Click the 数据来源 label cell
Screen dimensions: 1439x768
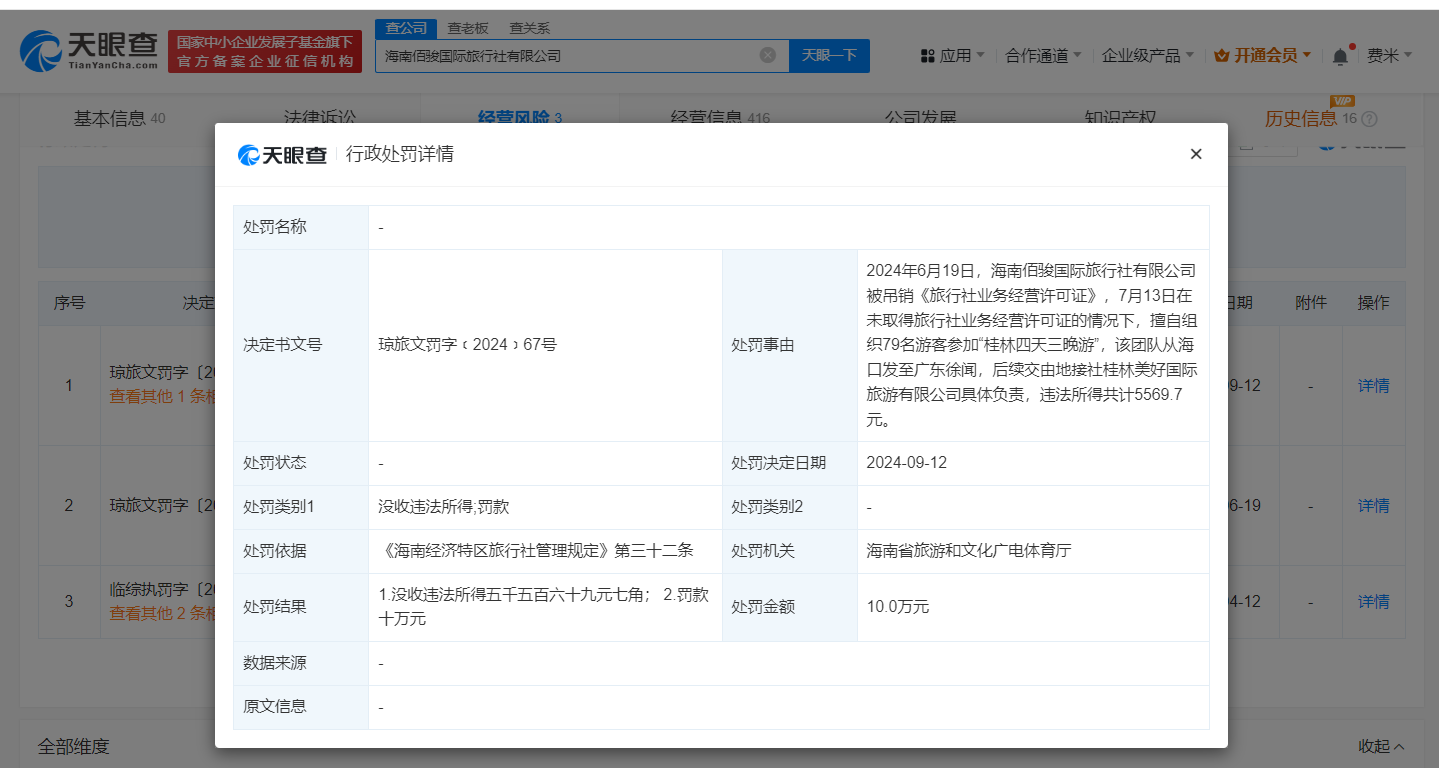(x=301, y=663)
